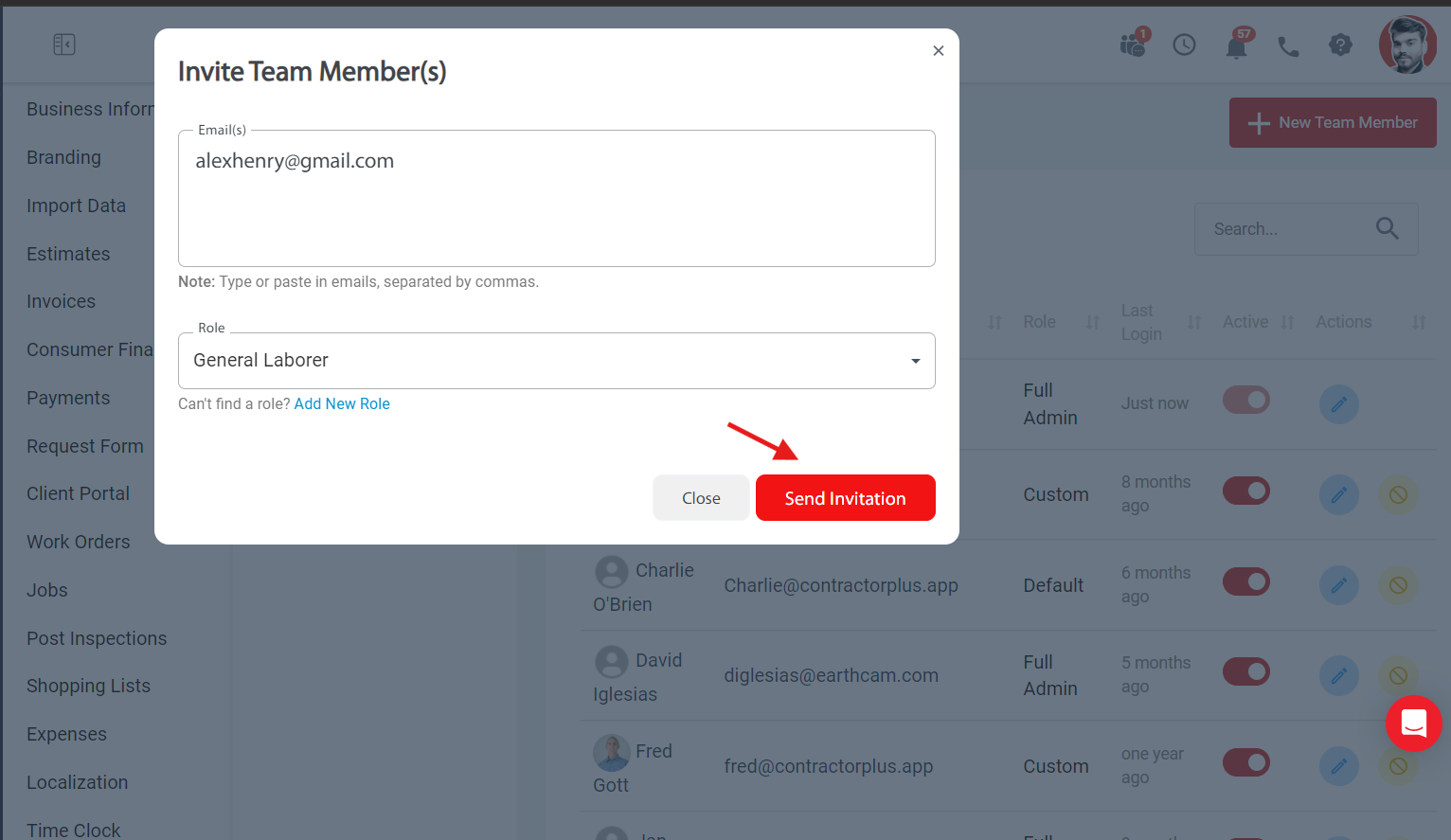
Task: Click the Send Invitation button
Action: coord(846,498)
